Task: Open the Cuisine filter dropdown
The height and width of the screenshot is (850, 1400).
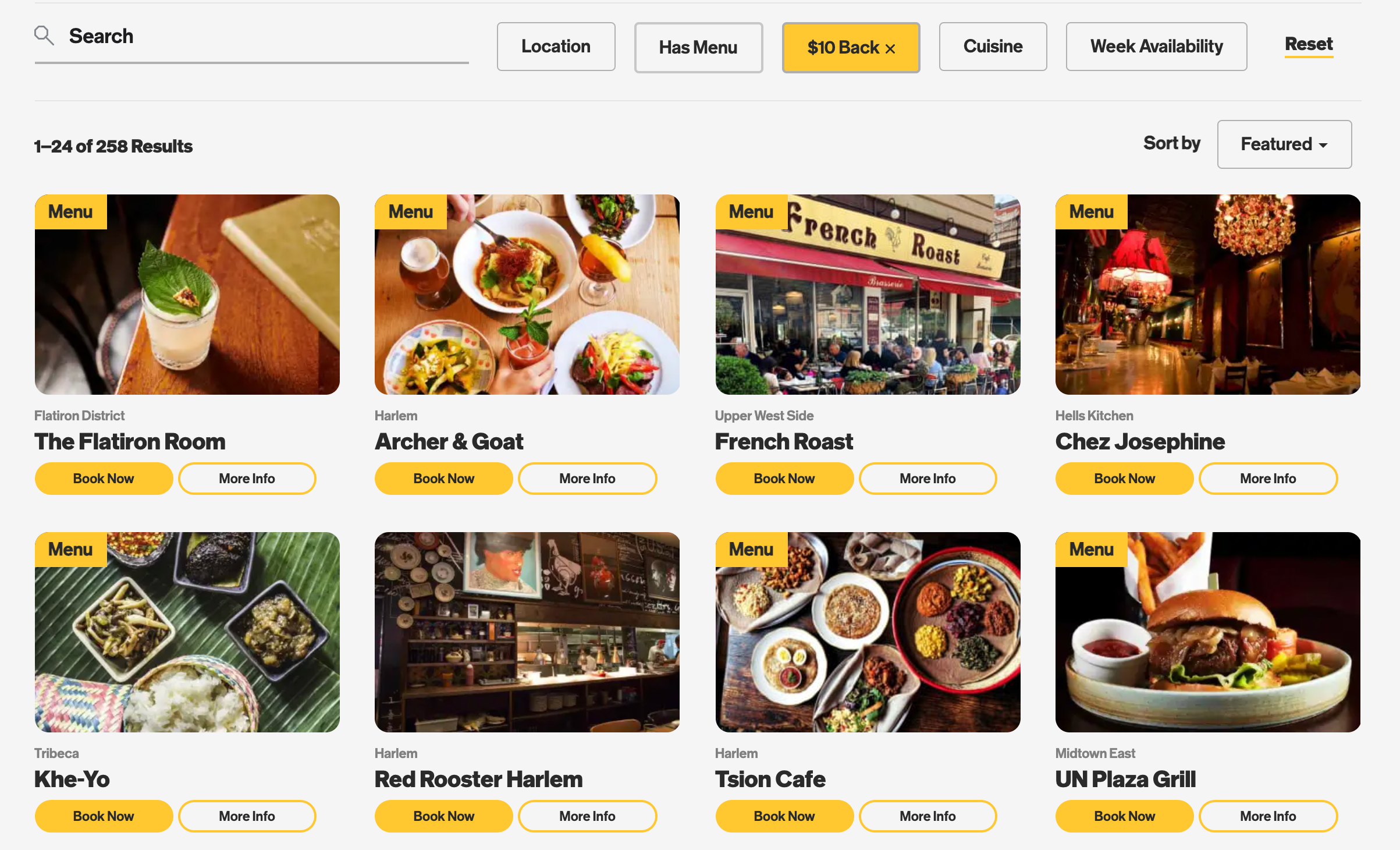Action: (993, 47)
